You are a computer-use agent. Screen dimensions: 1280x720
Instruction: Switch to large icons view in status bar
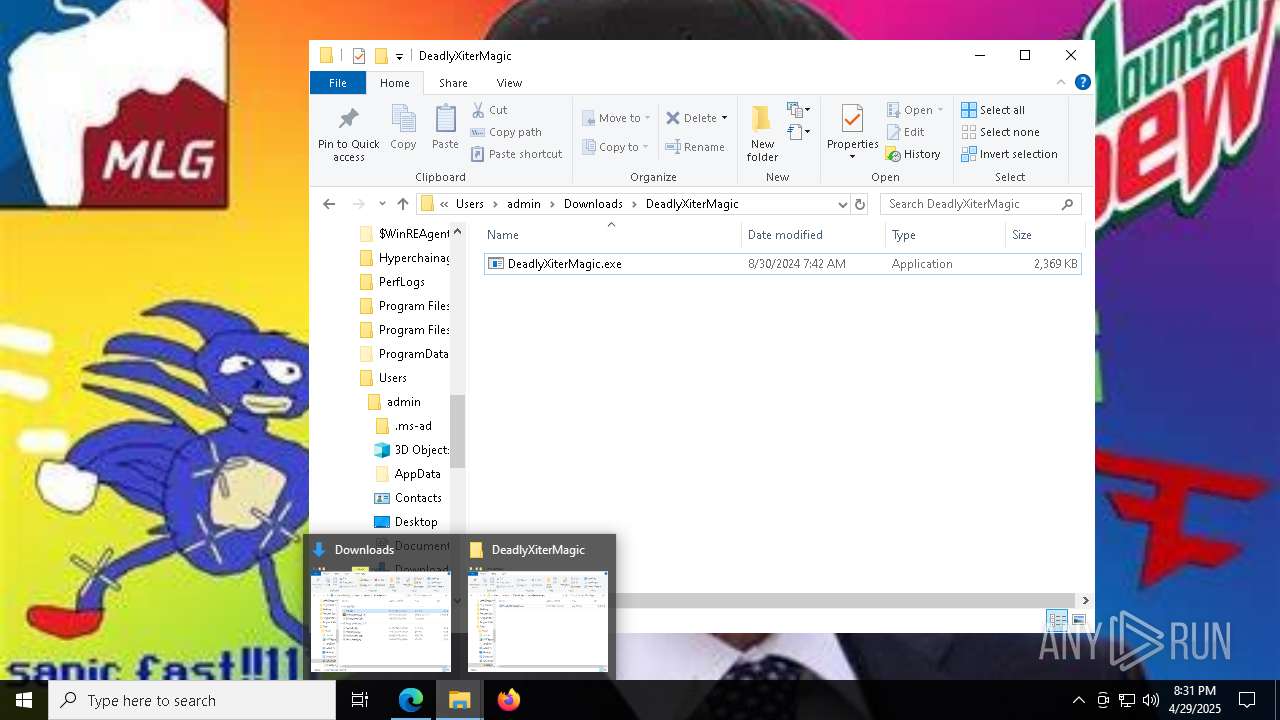tap(1079, 621)
